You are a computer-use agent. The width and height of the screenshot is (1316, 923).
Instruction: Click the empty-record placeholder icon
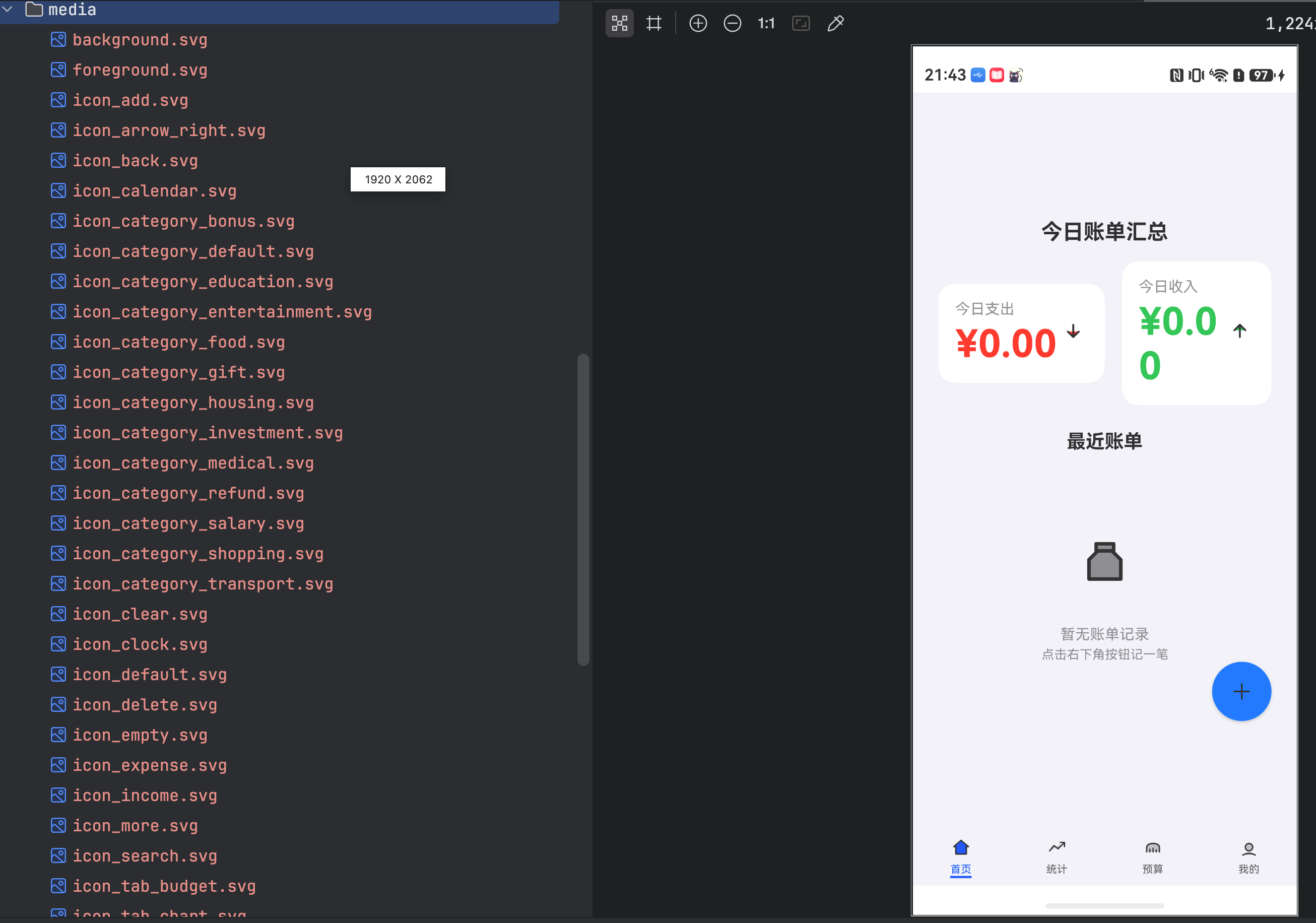point(1104,561)
